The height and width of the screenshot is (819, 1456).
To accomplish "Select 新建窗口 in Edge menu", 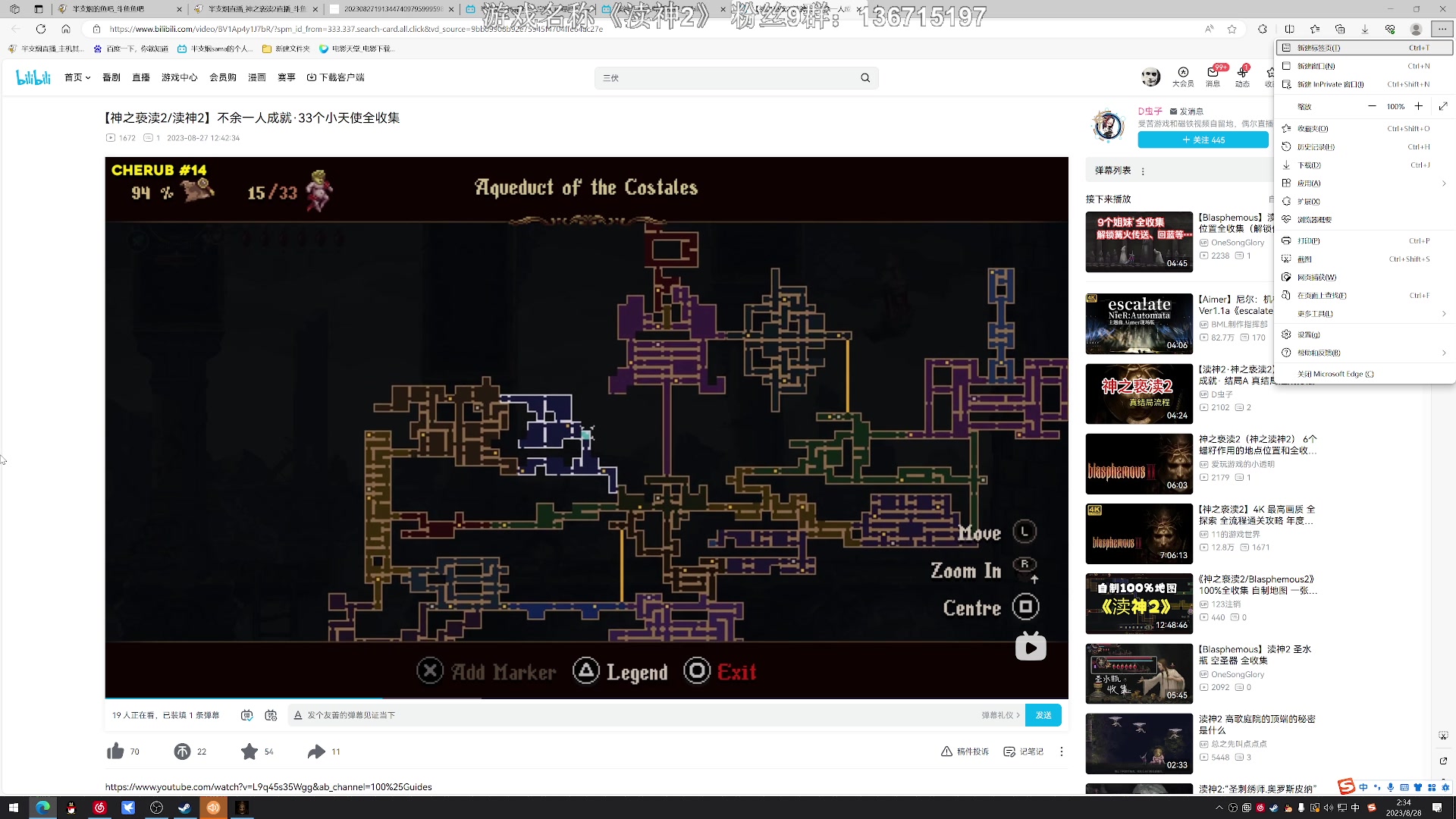I will click(x=1365, y=66).
